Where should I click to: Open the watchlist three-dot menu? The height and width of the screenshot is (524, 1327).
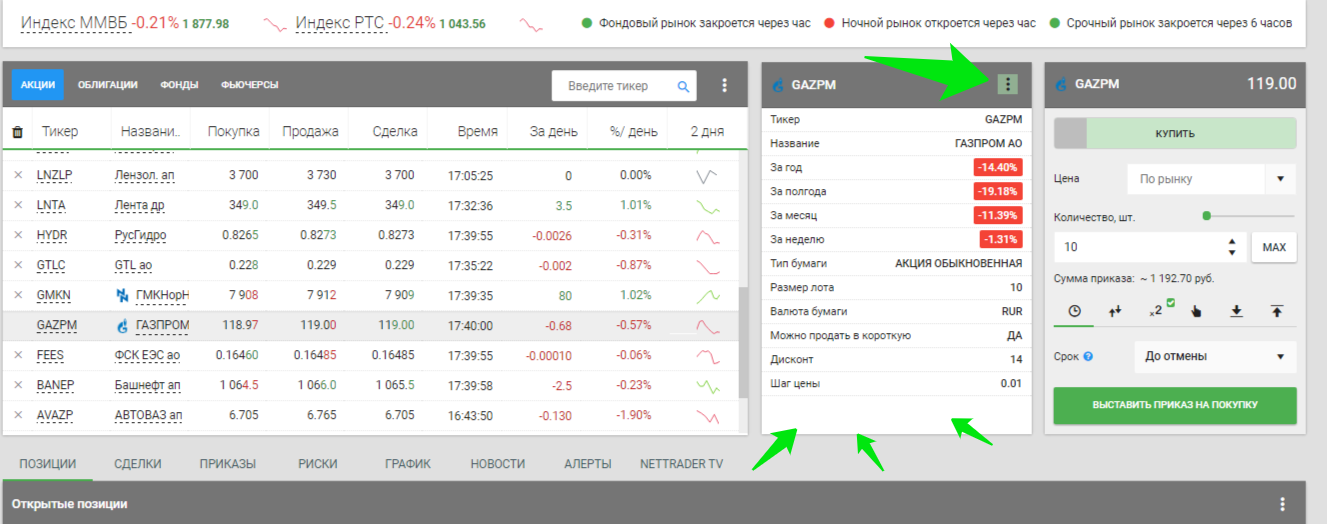coord(725,86)
